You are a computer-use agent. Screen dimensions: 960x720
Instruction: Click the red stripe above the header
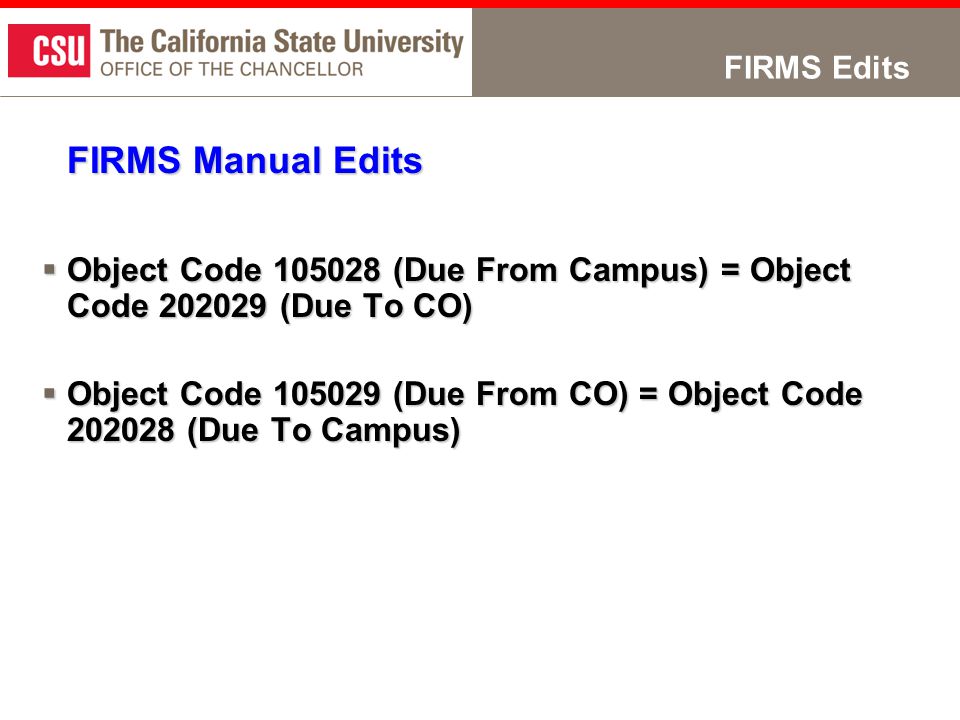480,4
